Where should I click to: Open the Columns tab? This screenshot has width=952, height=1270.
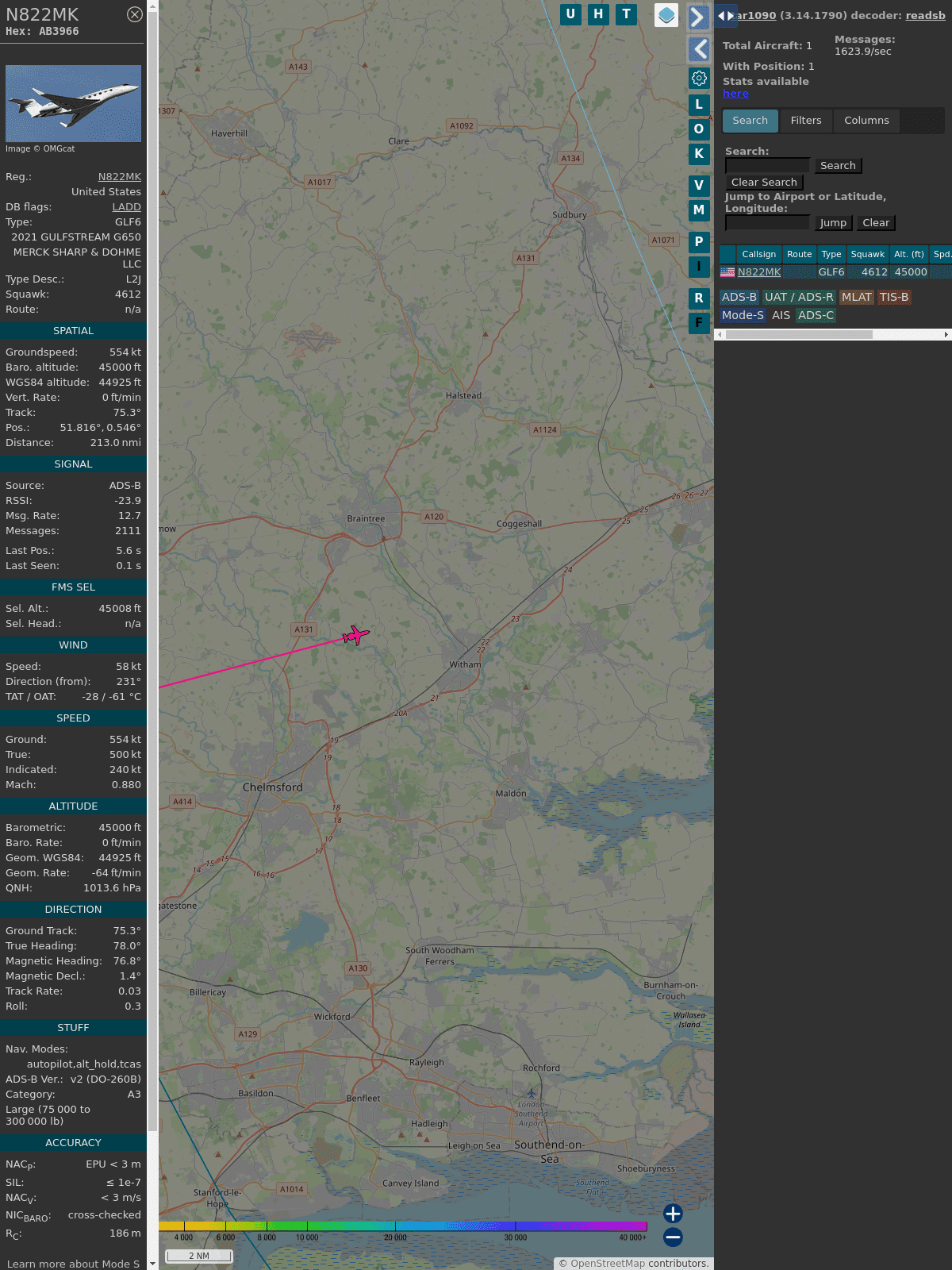(x=866, y=121)
